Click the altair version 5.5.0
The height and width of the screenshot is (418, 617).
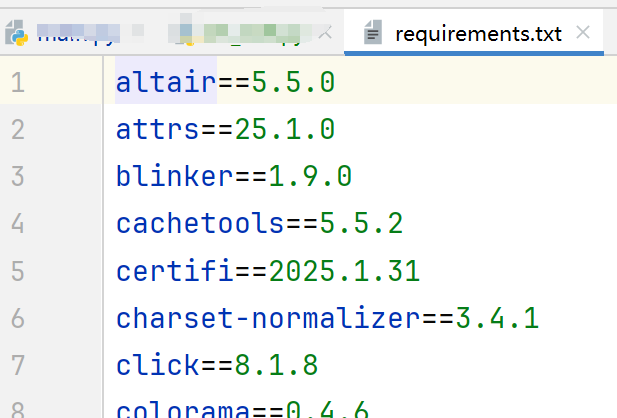(x=292, y=82)
